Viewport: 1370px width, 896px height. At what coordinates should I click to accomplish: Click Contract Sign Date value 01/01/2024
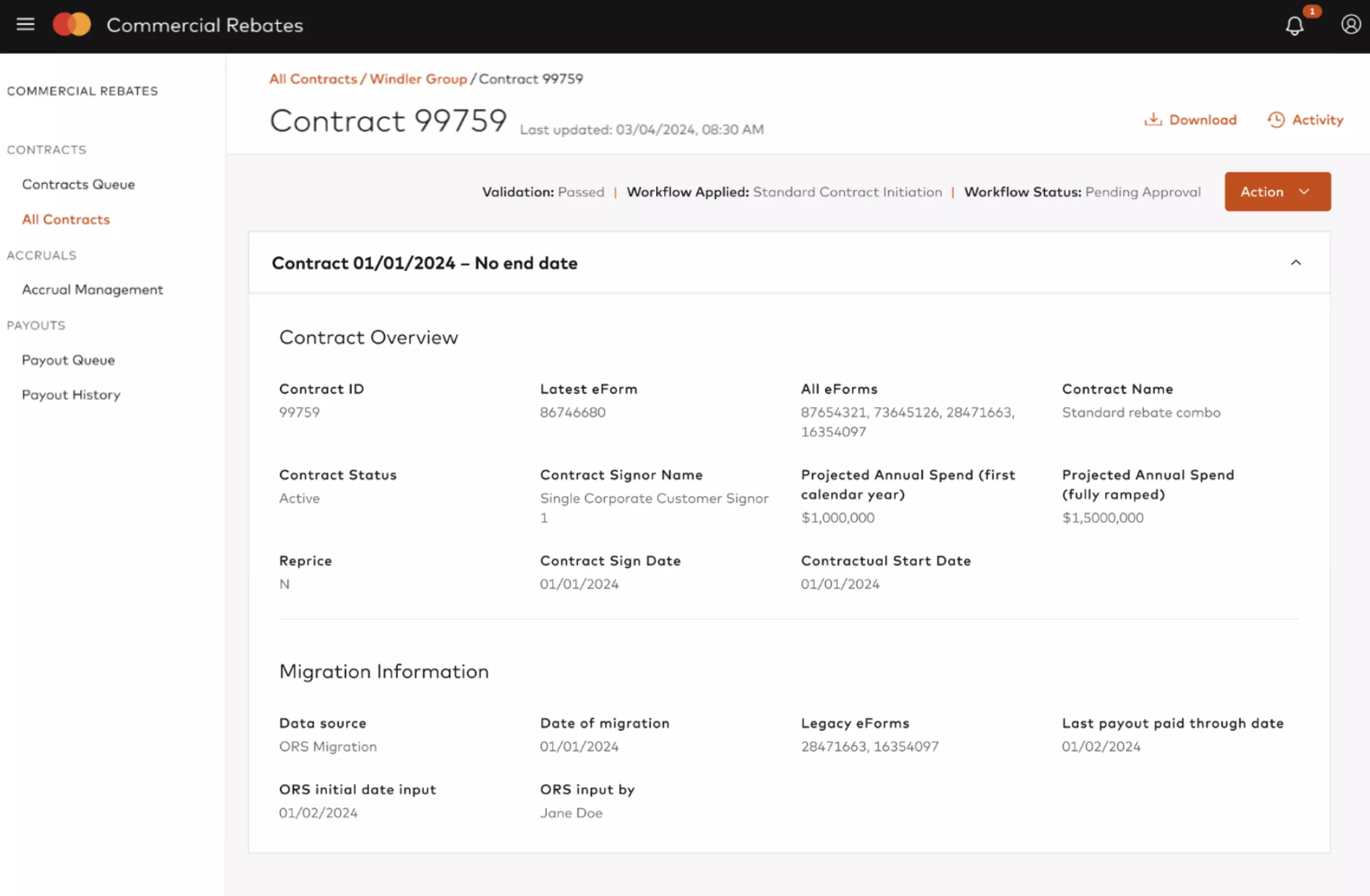[x=579, y=584]
